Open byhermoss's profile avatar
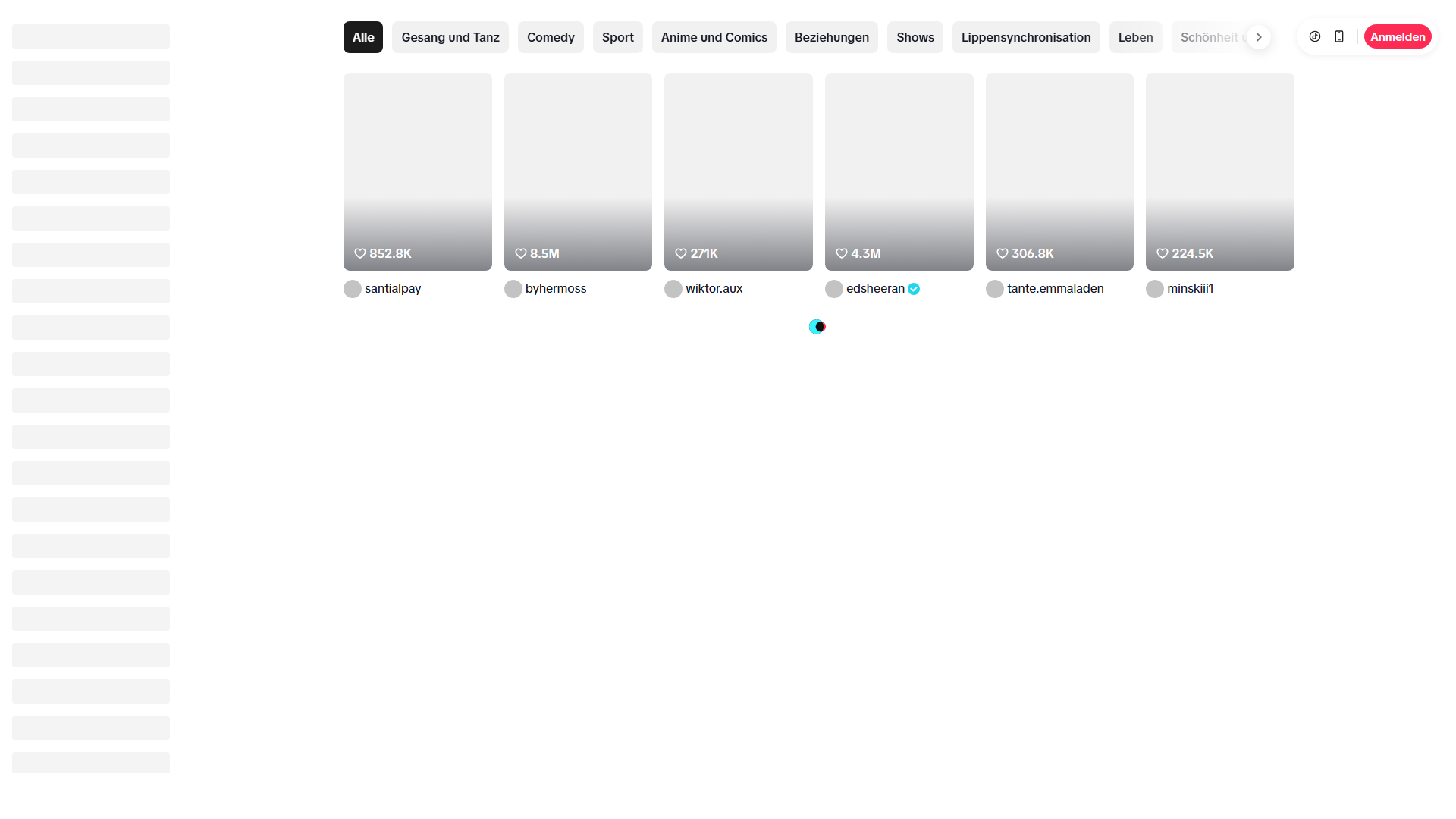Image resolution: width=1456 pixels, height=819 pixels. tap(513, 289)
